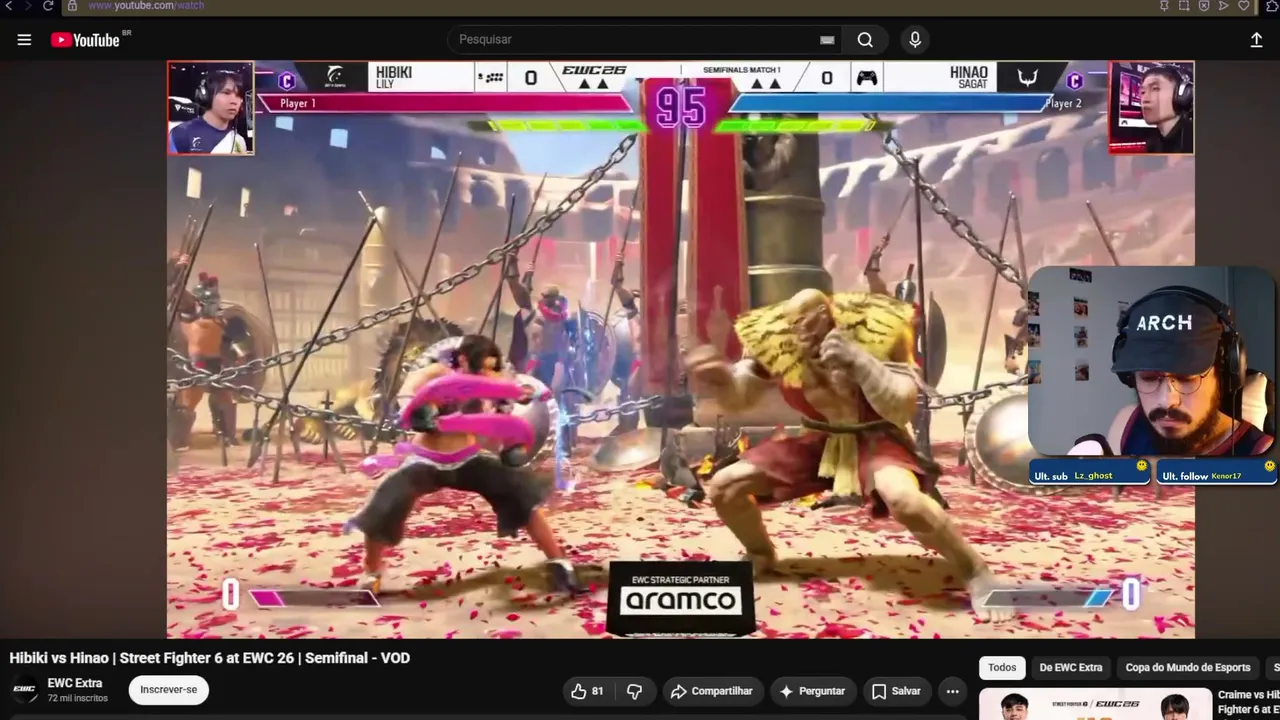
Task: Subscribe with the Inscrever-se button
Action: [x=168, y=690]
